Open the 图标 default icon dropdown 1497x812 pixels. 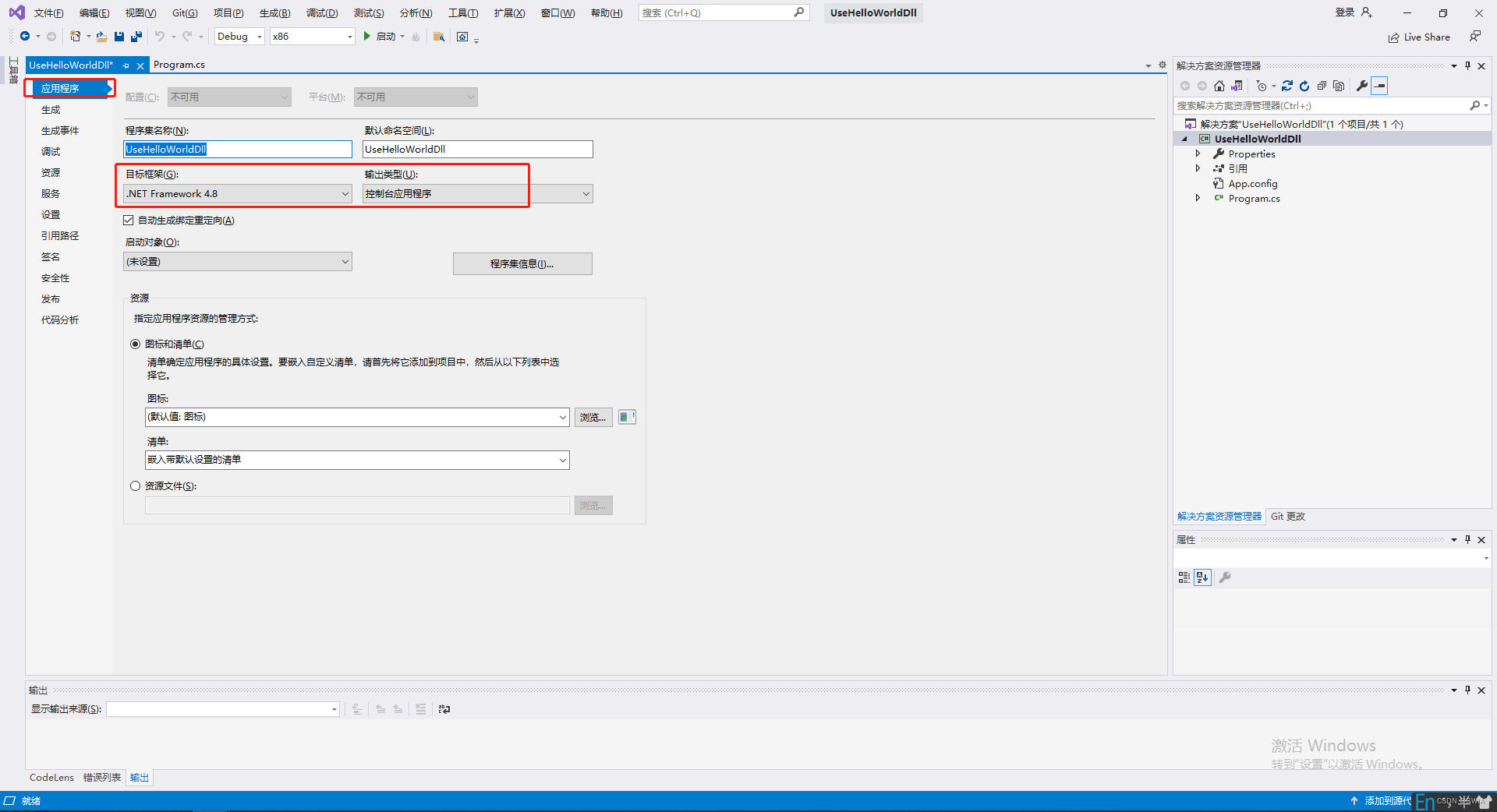[357, 417]
